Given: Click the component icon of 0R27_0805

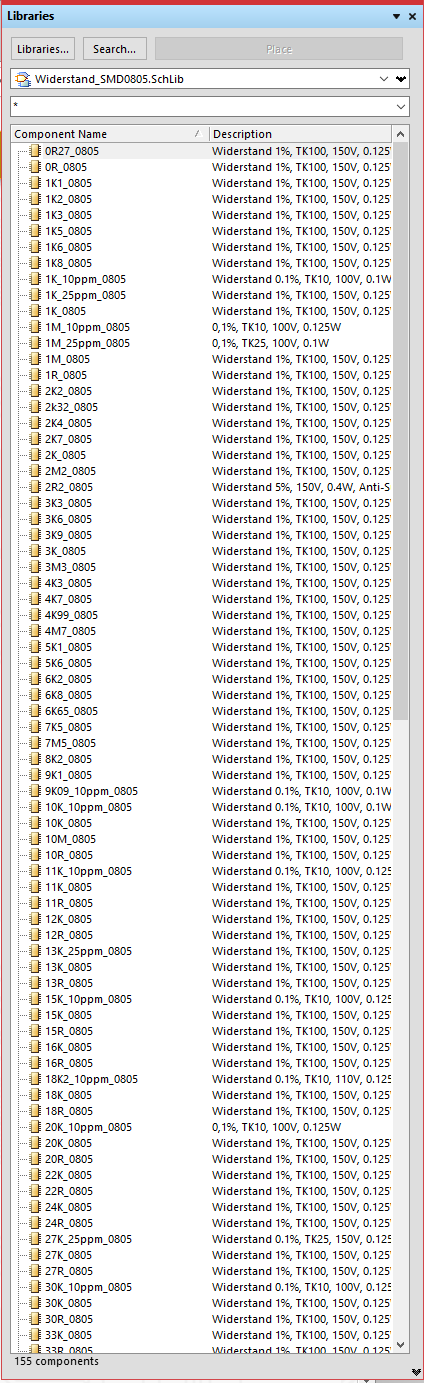Looking at the screenshot, I should pyautogui.click(x=35, y=151).
